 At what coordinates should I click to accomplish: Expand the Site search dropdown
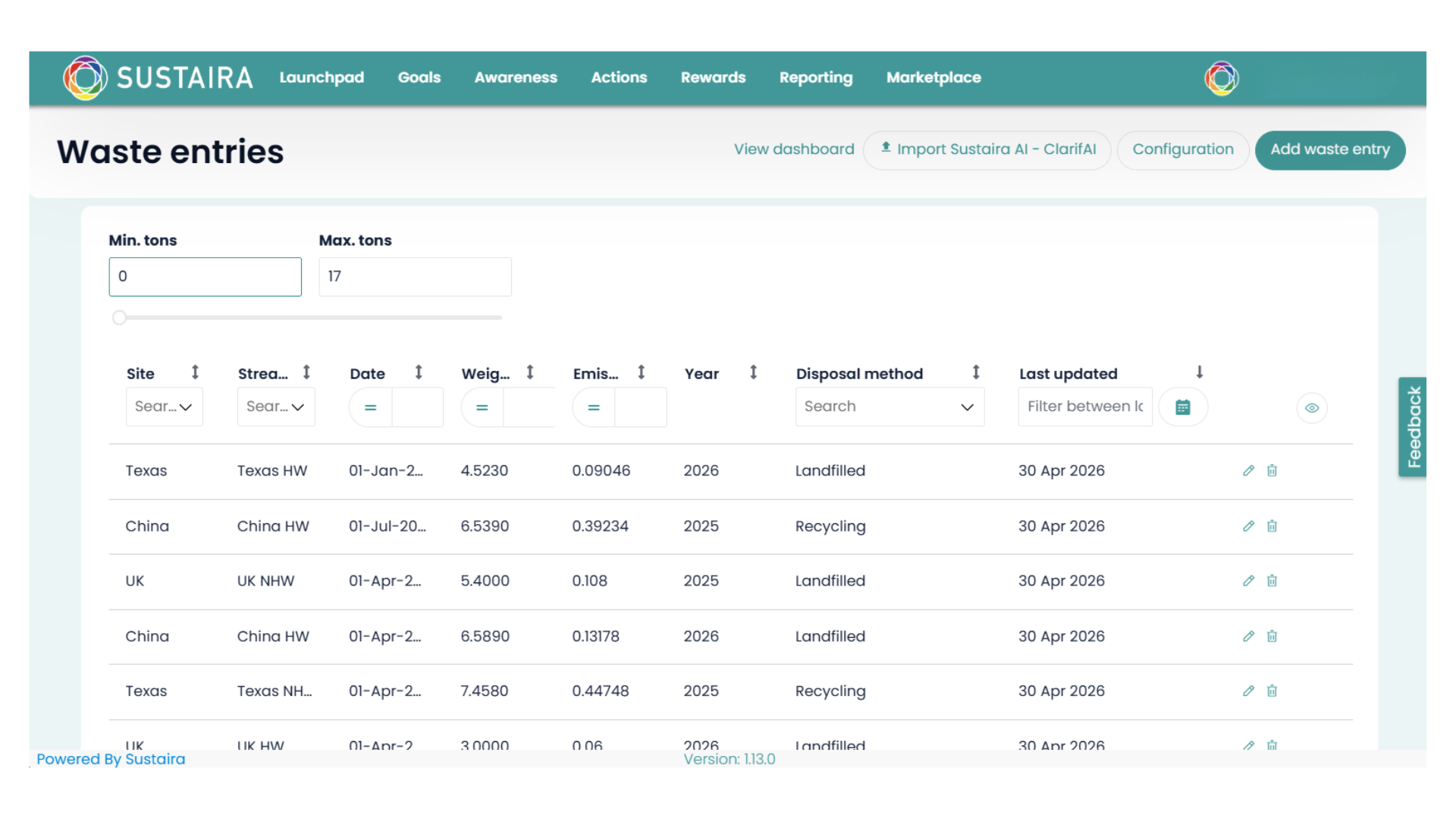[164, 406]
